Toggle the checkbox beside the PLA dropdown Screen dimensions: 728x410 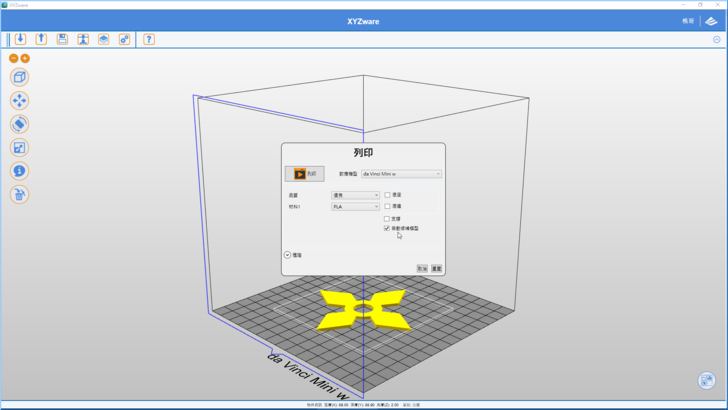[387, 206]
